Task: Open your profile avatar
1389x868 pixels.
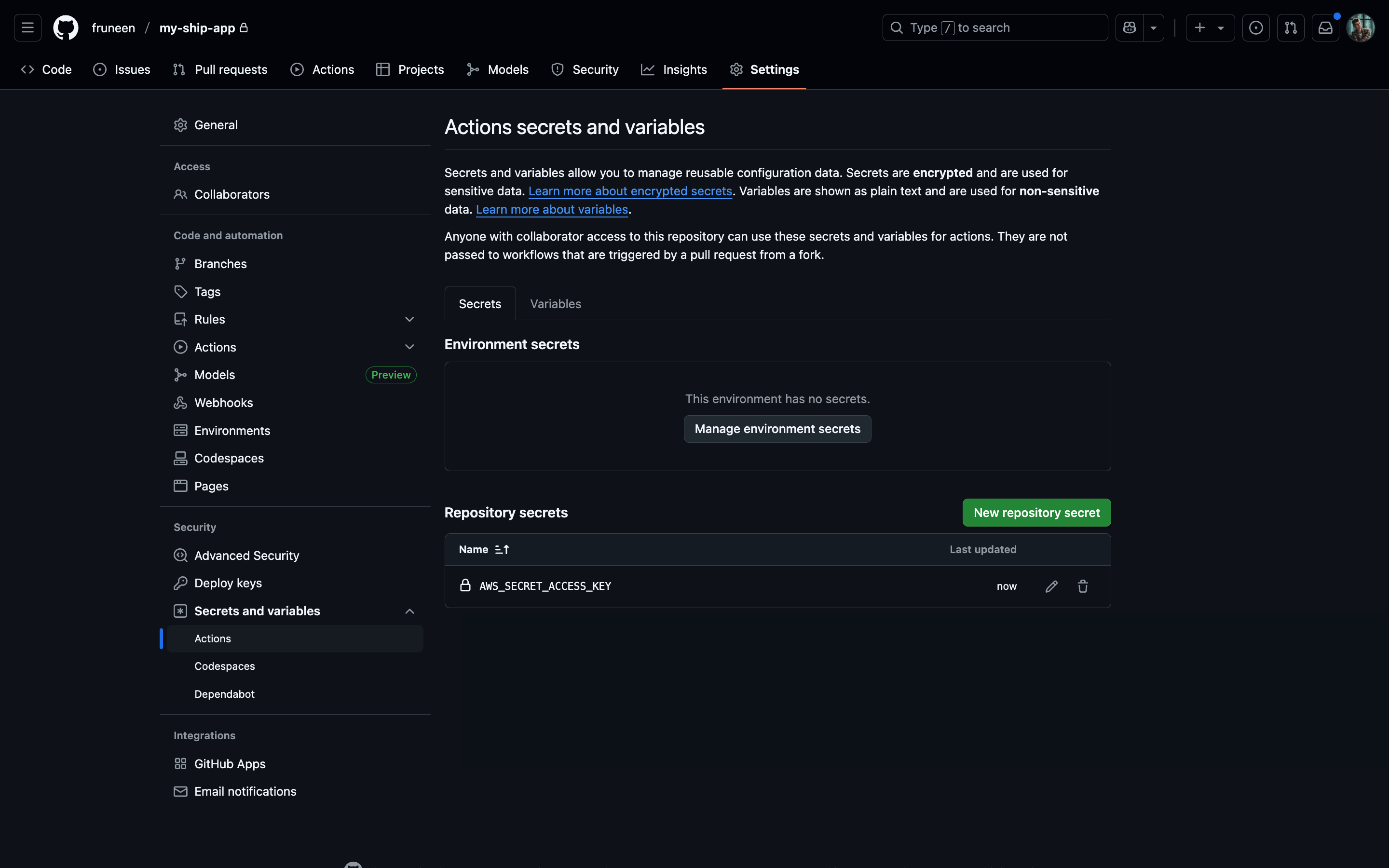Action: pos(1361,27)
